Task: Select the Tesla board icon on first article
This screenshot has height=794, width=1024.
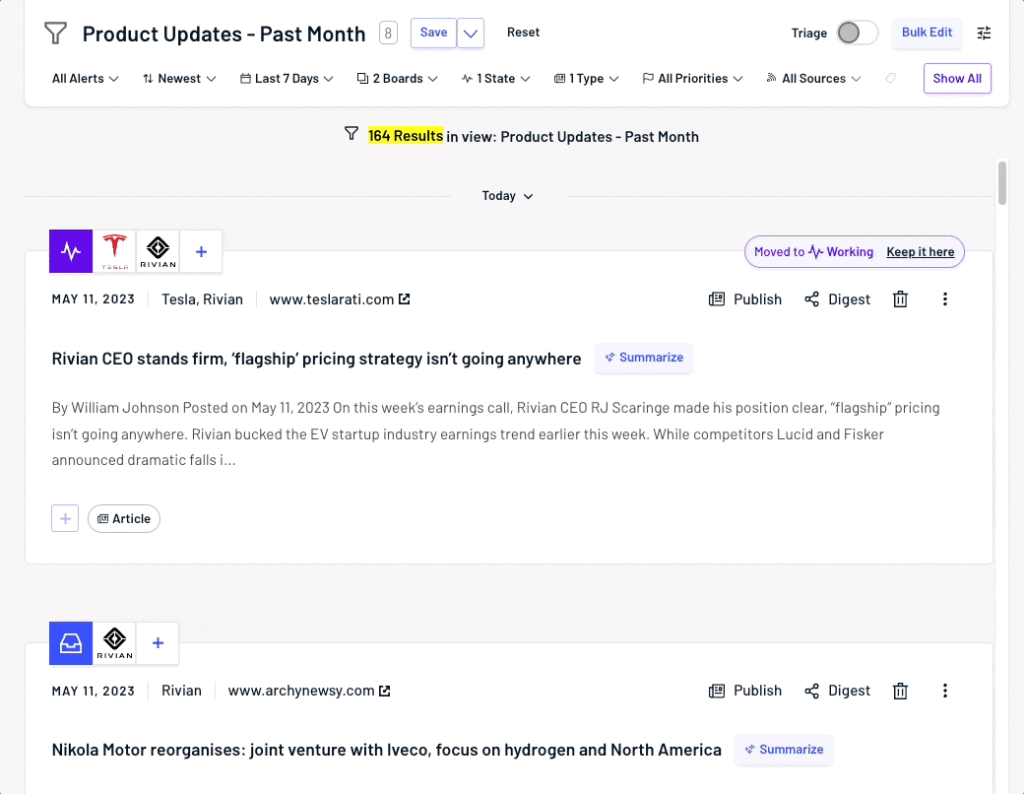Action: coord(114,251)
